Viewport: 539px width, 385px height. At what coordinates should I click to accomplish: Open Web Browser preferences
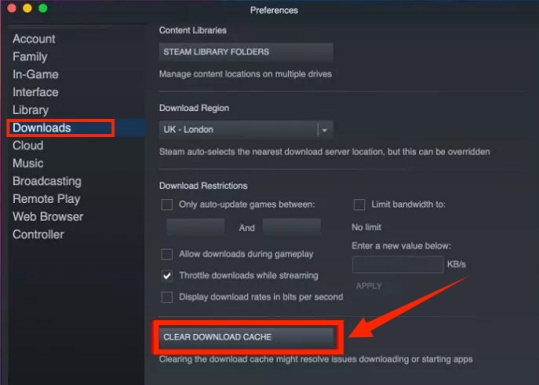[x=48, y=217]
